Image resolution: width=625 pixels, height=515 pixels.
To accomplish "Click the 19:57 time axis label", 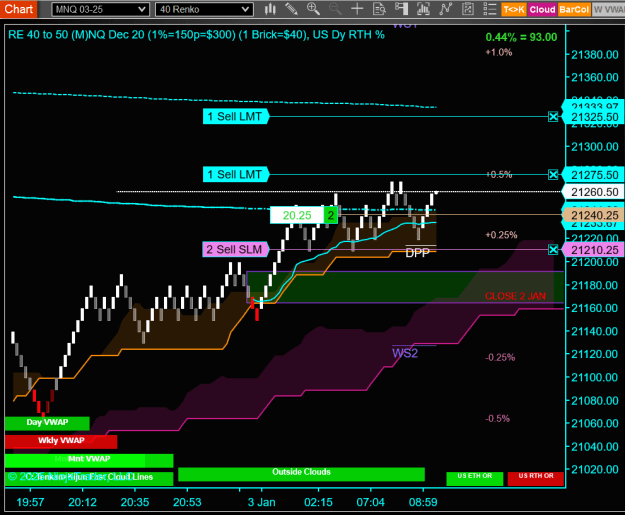I will click(30, 502).
